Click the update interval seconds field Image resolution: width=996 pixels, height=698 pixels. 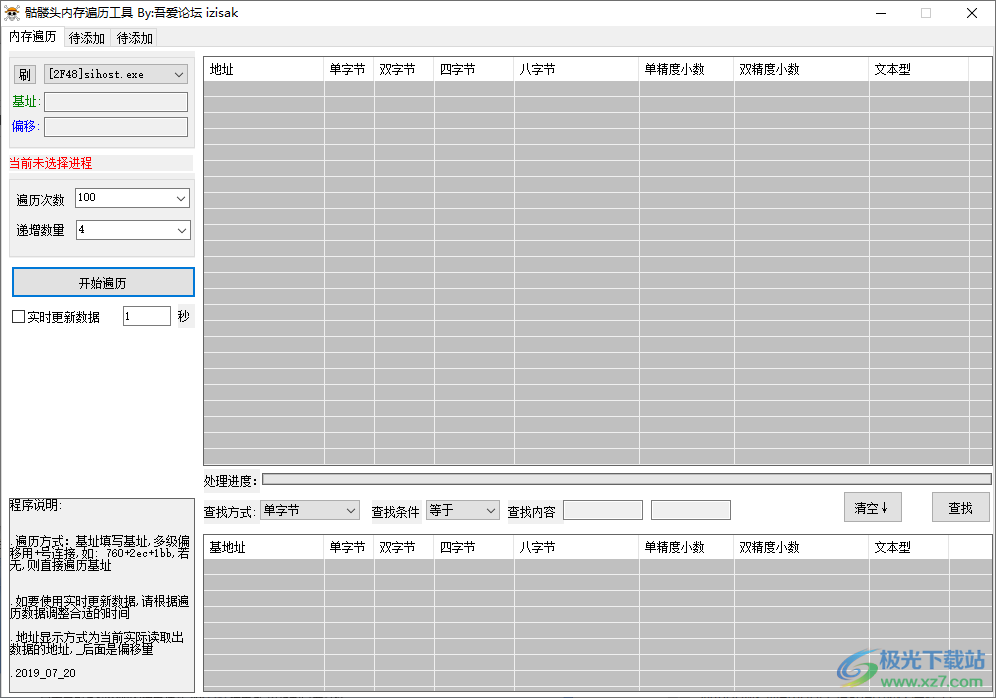147,316
